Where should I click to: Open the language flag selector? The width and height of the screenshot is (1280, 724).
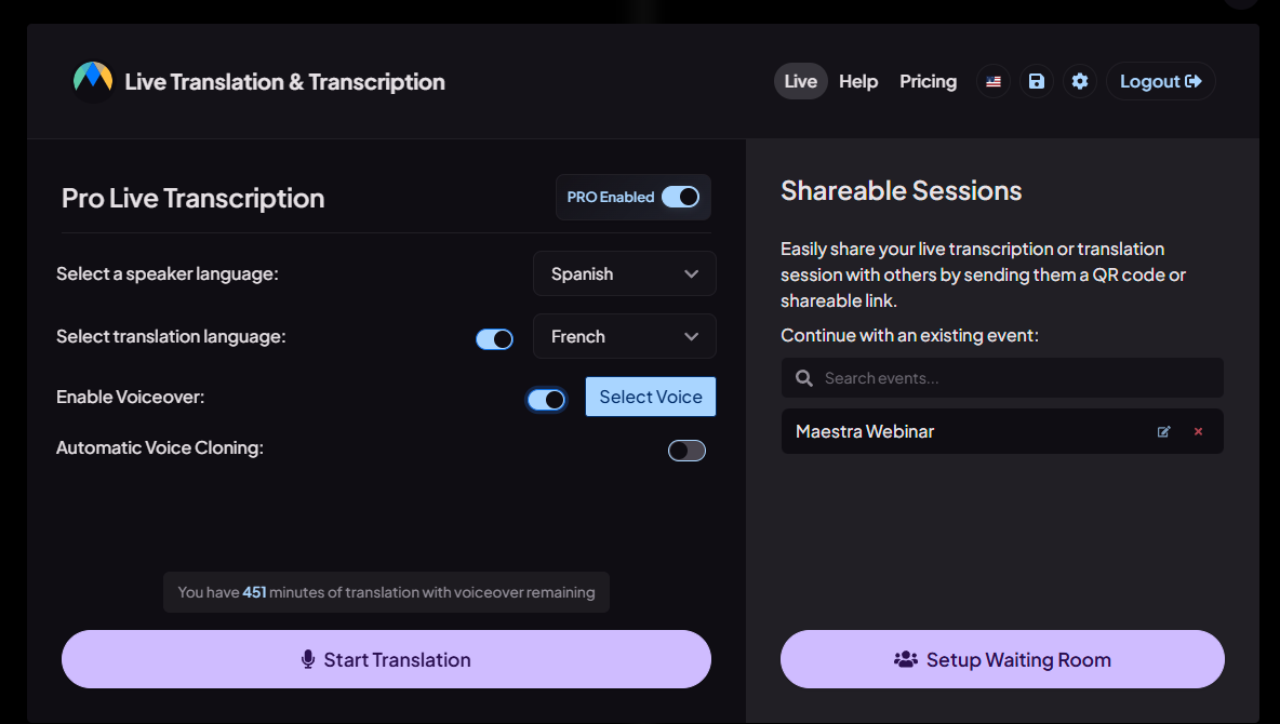coord(993,82)
